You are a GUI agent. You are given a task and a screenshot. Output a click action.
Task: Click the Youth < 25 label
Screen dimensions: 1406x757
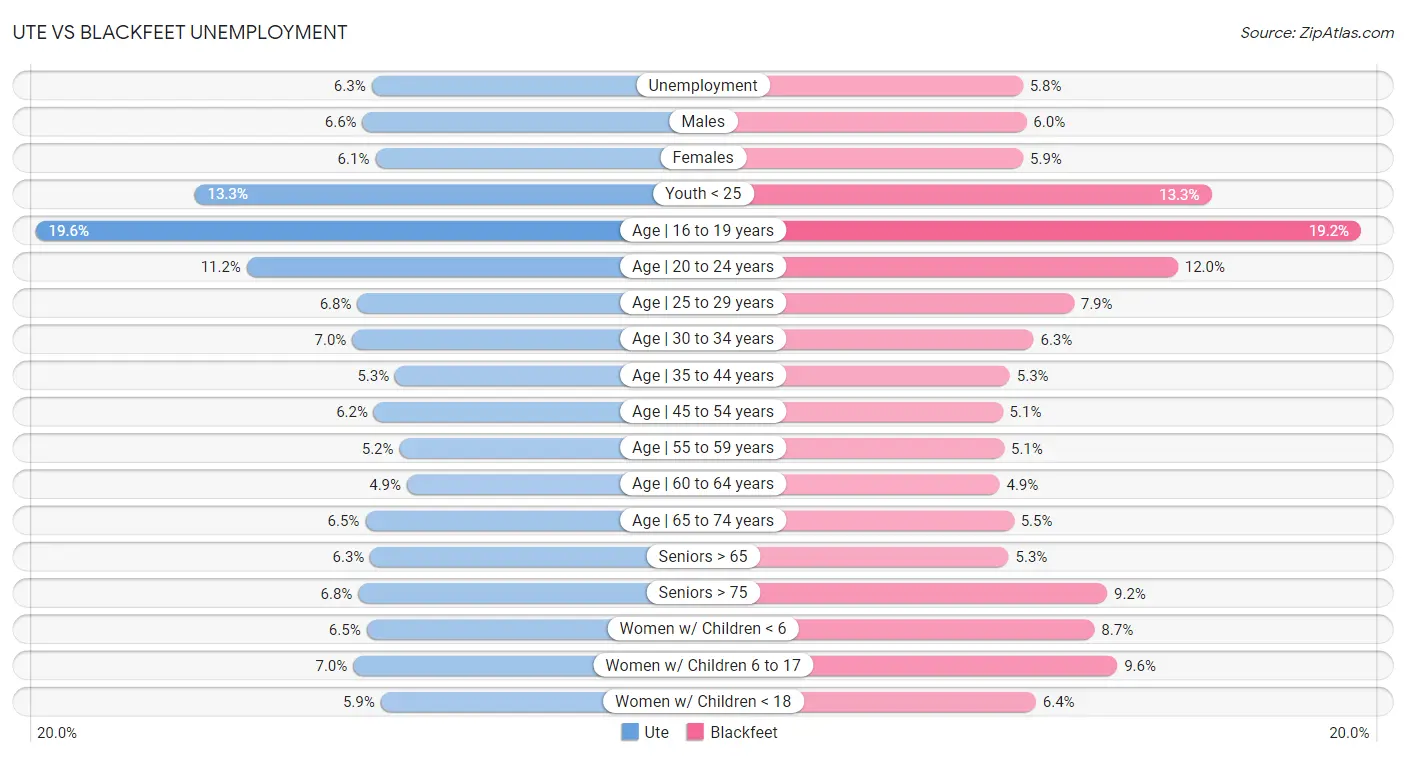[703, 194]
